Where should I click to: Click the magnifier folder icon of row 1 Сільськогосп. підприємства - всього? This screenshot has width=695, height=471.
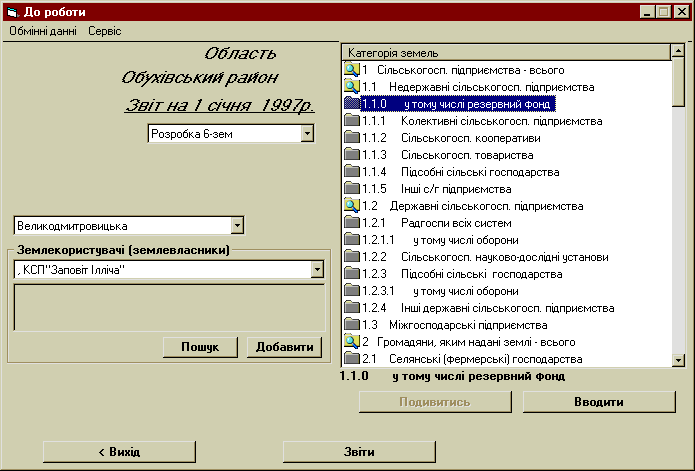click(x=351, y=70)
